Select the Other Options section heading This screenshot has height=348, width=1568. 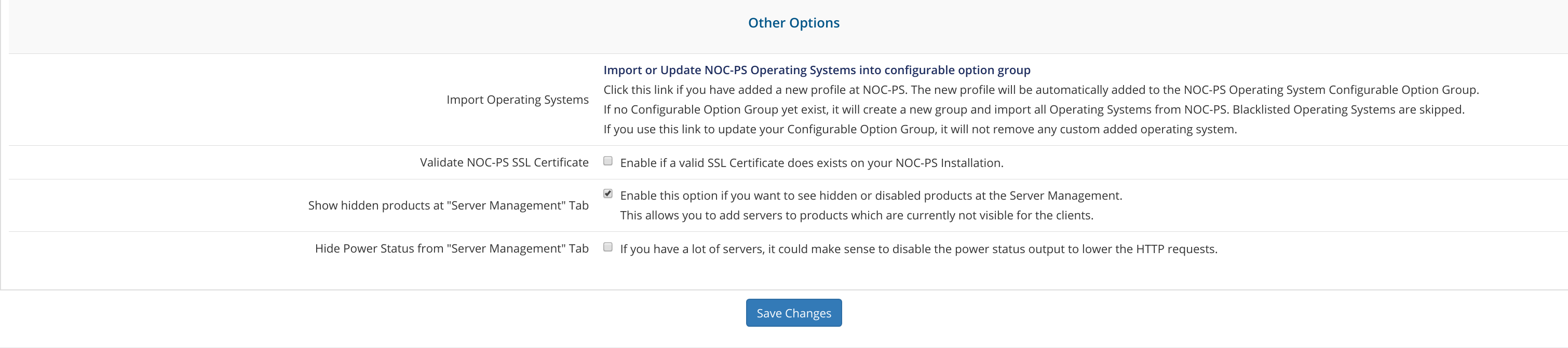(794, 22)
